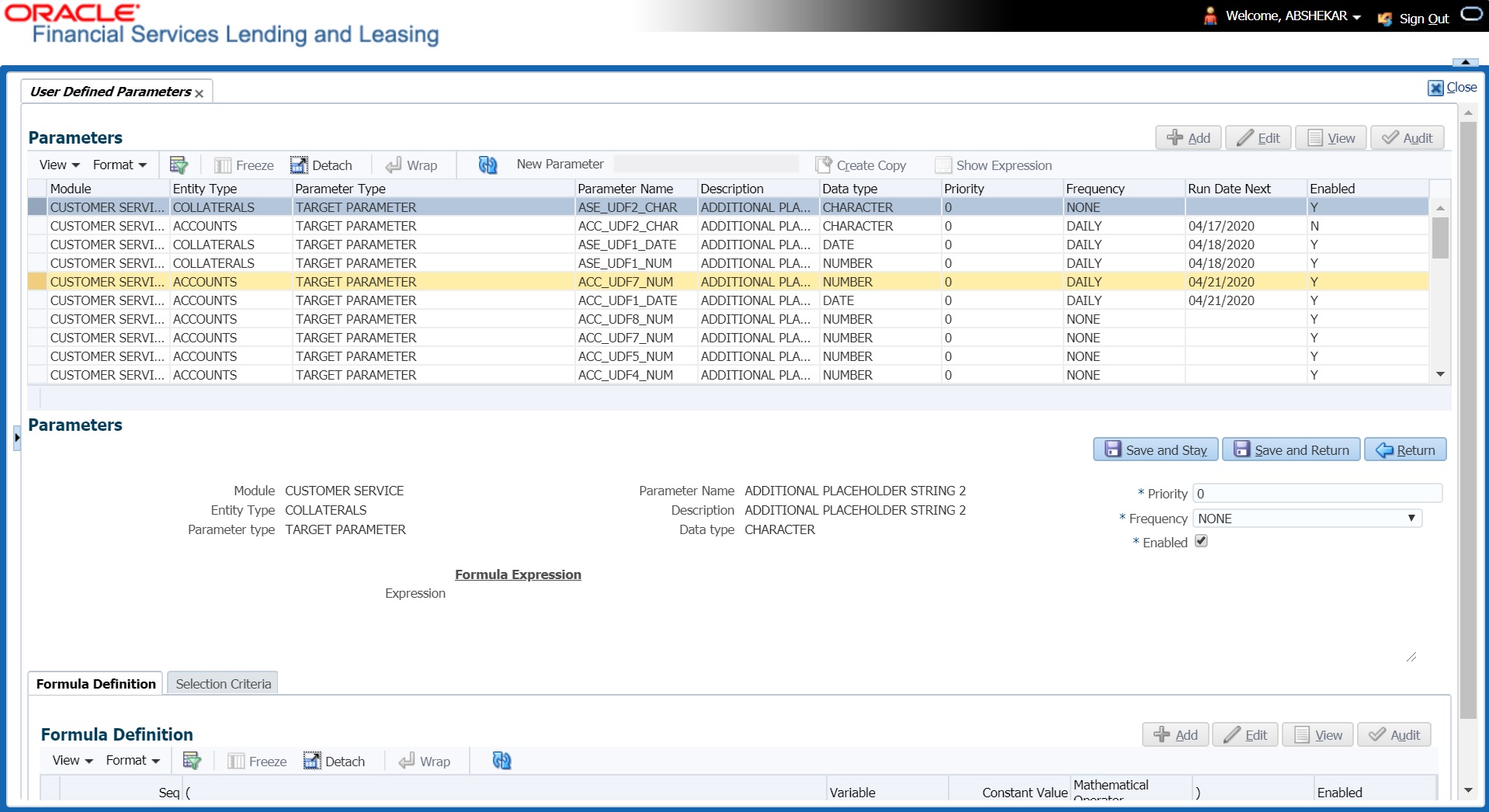Edit the Formula Definition row
1489x812 pixels.
tap(1245, 735)
